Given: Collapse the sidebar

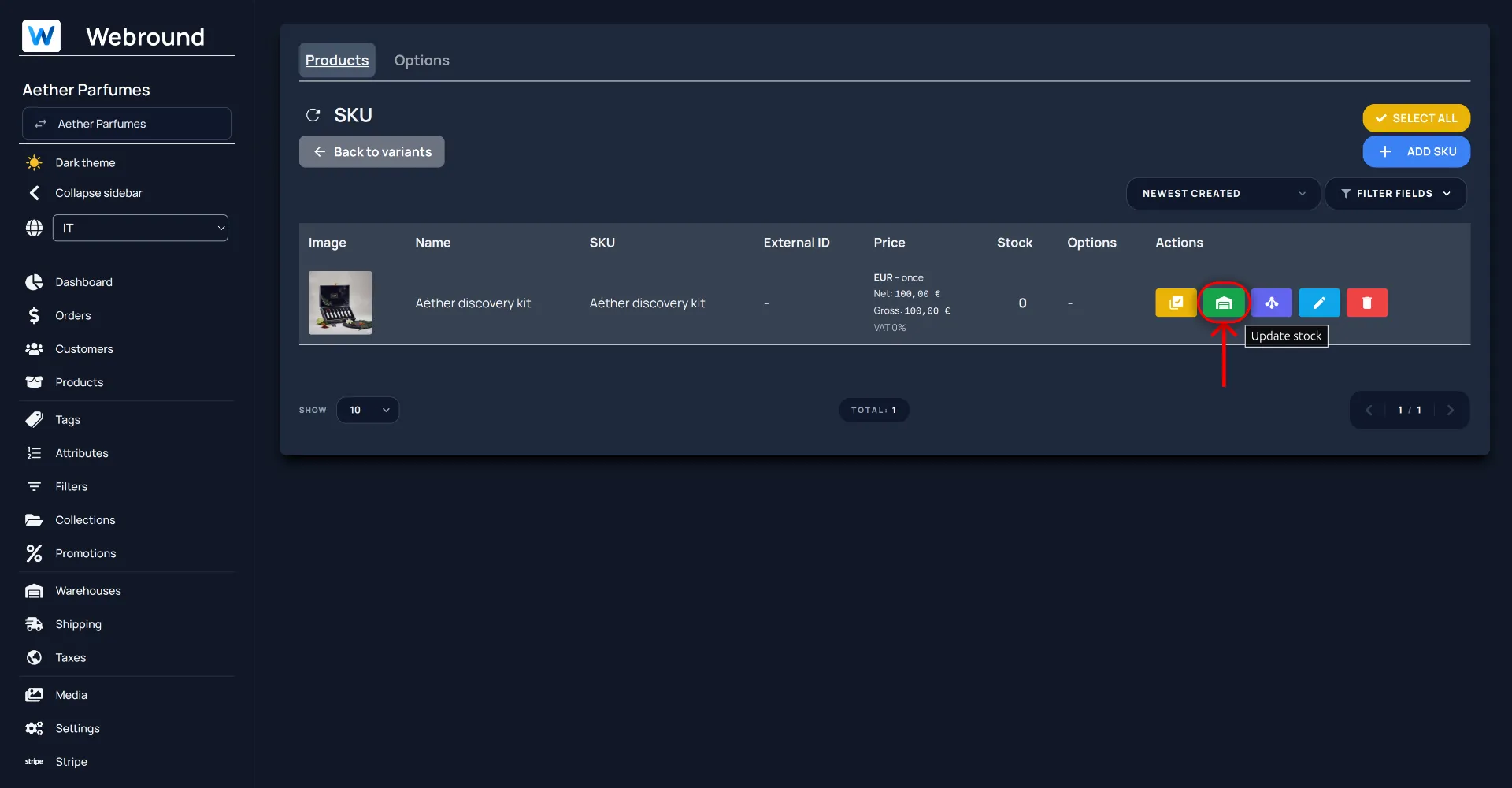Looking at the screenshot, I should (x=98, y=193).
